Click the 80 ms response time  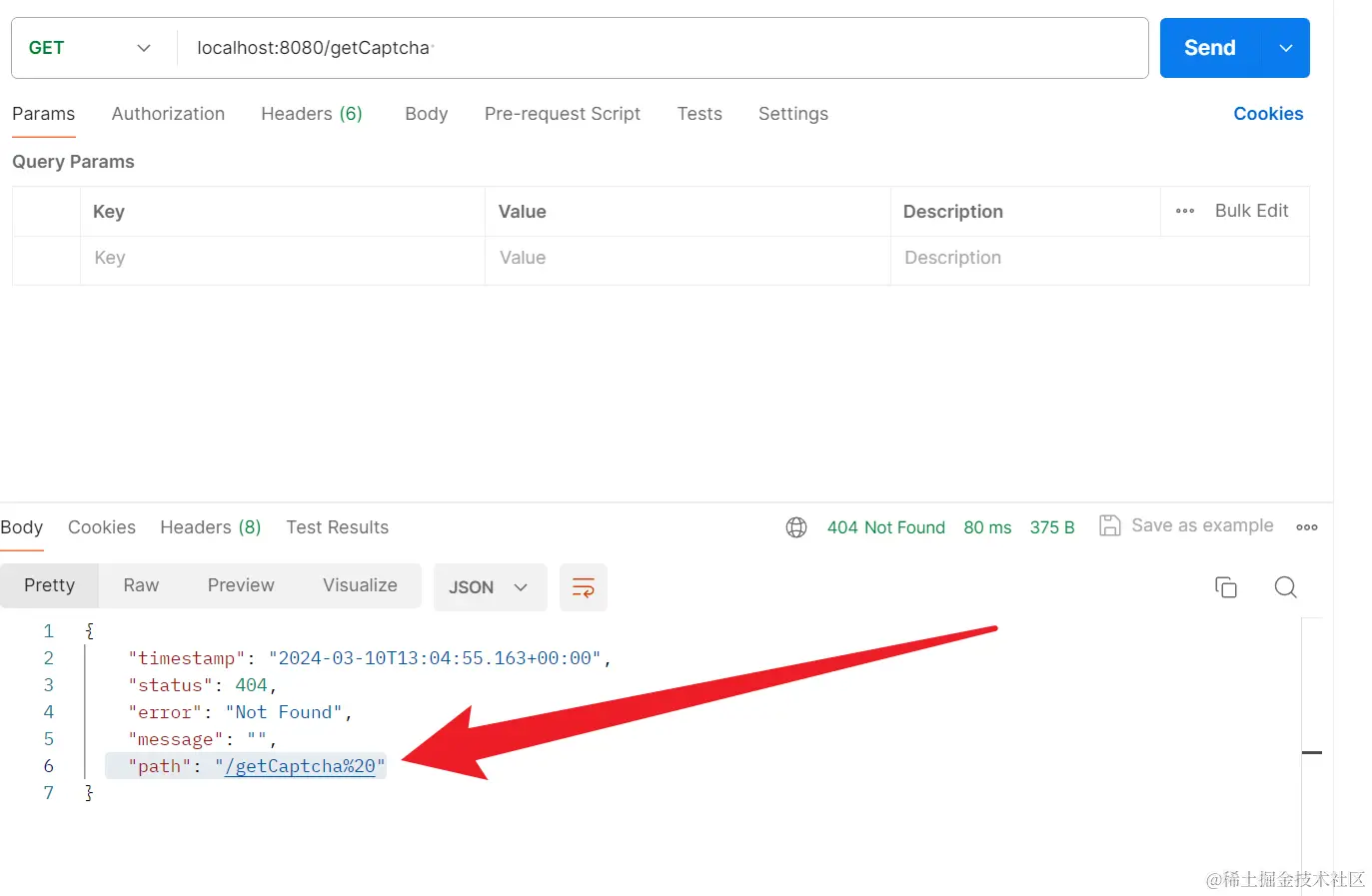(987, 527)
